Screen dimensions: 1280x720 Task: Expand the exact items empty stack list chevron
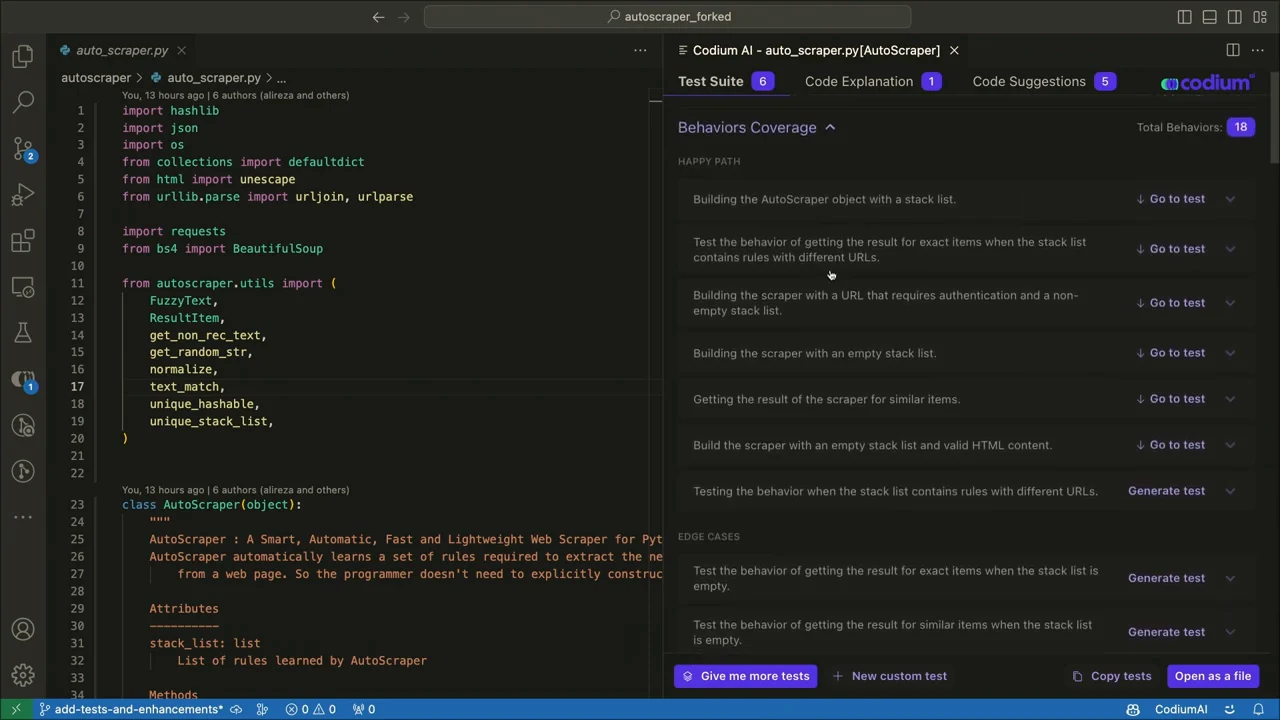coord(1230,578)
